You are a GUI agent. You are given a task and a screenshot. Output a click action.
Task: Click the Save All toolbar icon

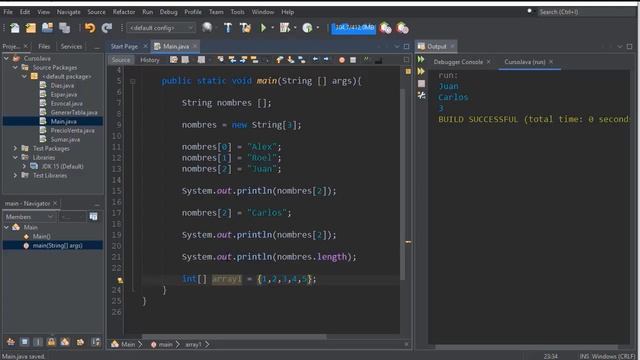(x=64, y=28)
